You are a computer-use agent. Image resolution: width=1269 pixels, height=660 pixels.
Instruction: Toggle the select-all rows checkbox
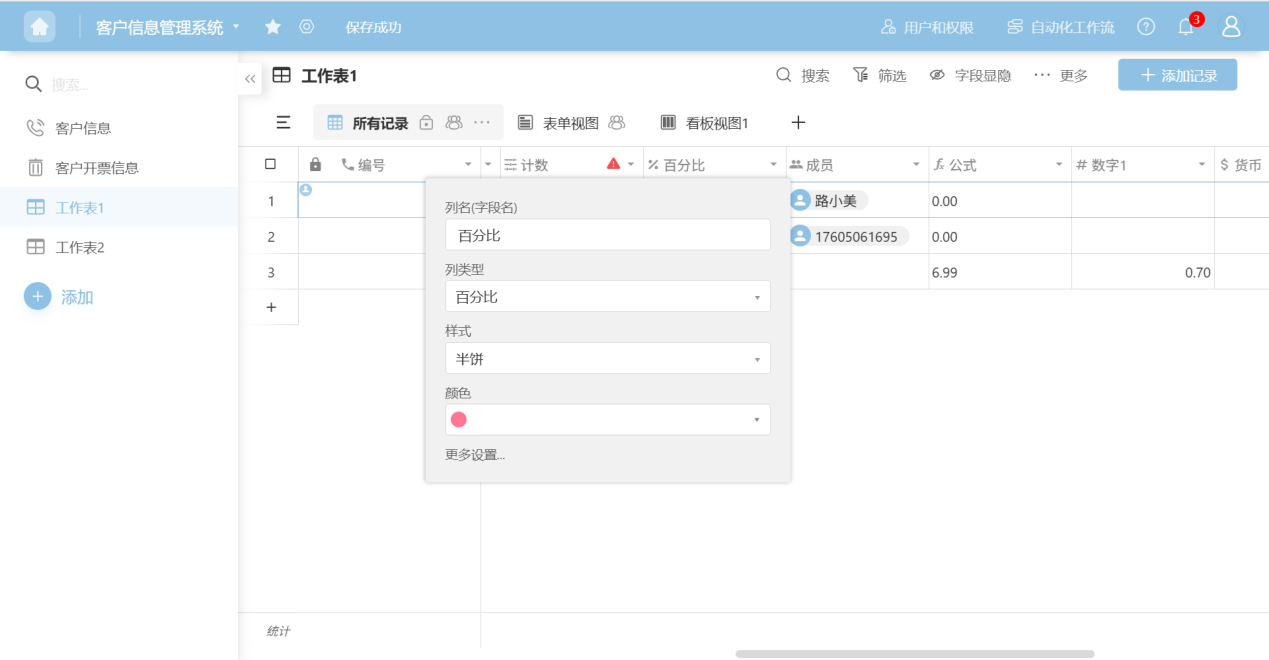pos(270,164)
